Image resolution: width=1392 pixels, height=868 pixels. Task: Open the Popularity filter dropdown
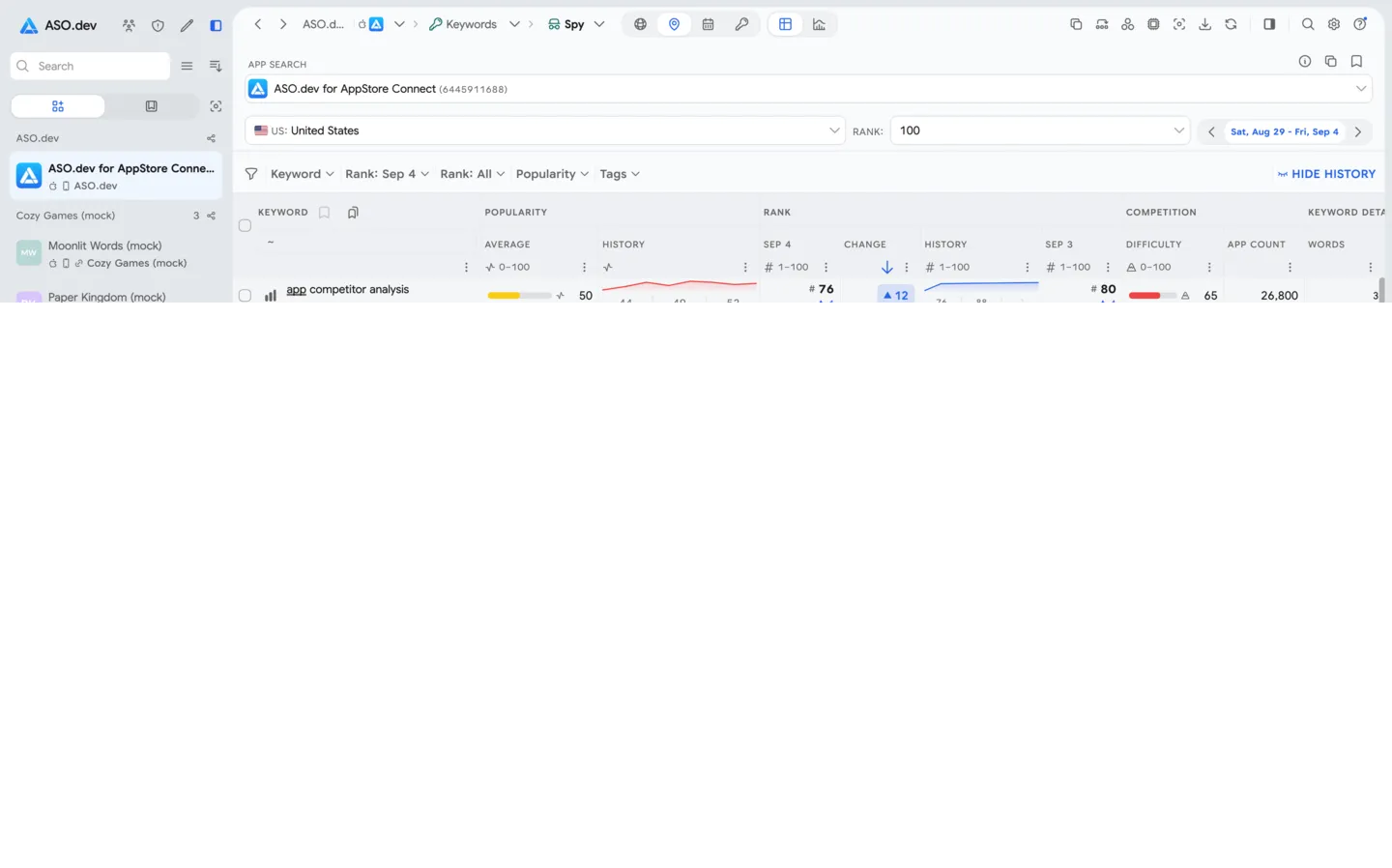[x=552, y=174]
